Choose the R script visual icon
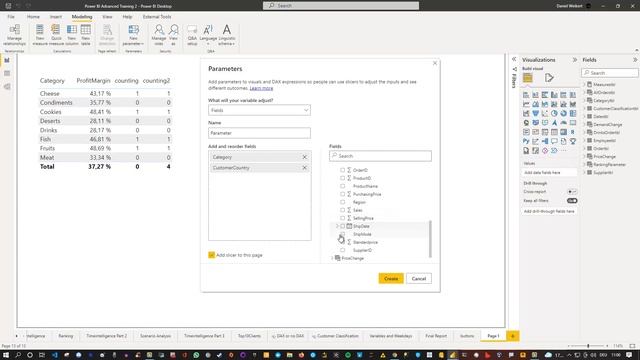Viewport: 640px width, 360px height. (573, 132)
